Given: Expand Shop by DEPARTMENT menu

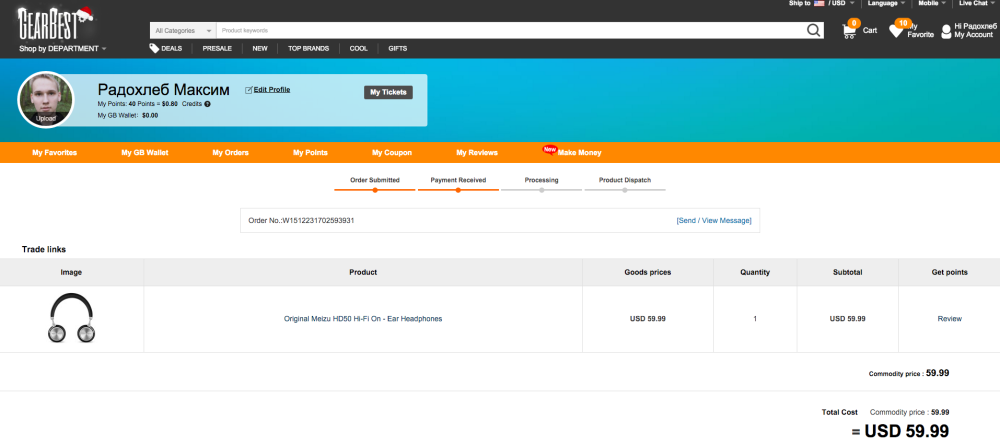Looking at the screenshot, I should (x=62, y=48).
